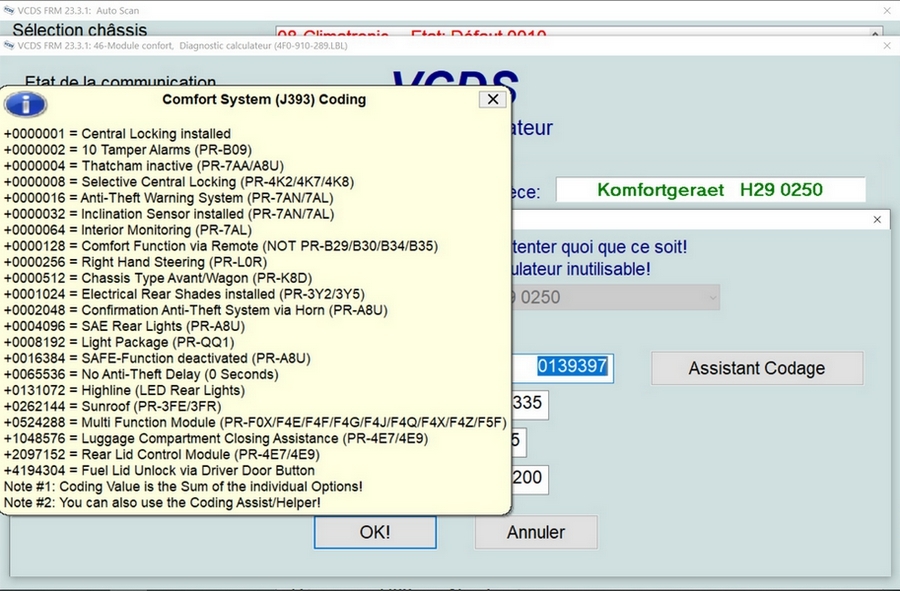Click the 'Highline (LED Rear Lights)' line
This screenshot has height=591, width=900.
tap(125, 391)
